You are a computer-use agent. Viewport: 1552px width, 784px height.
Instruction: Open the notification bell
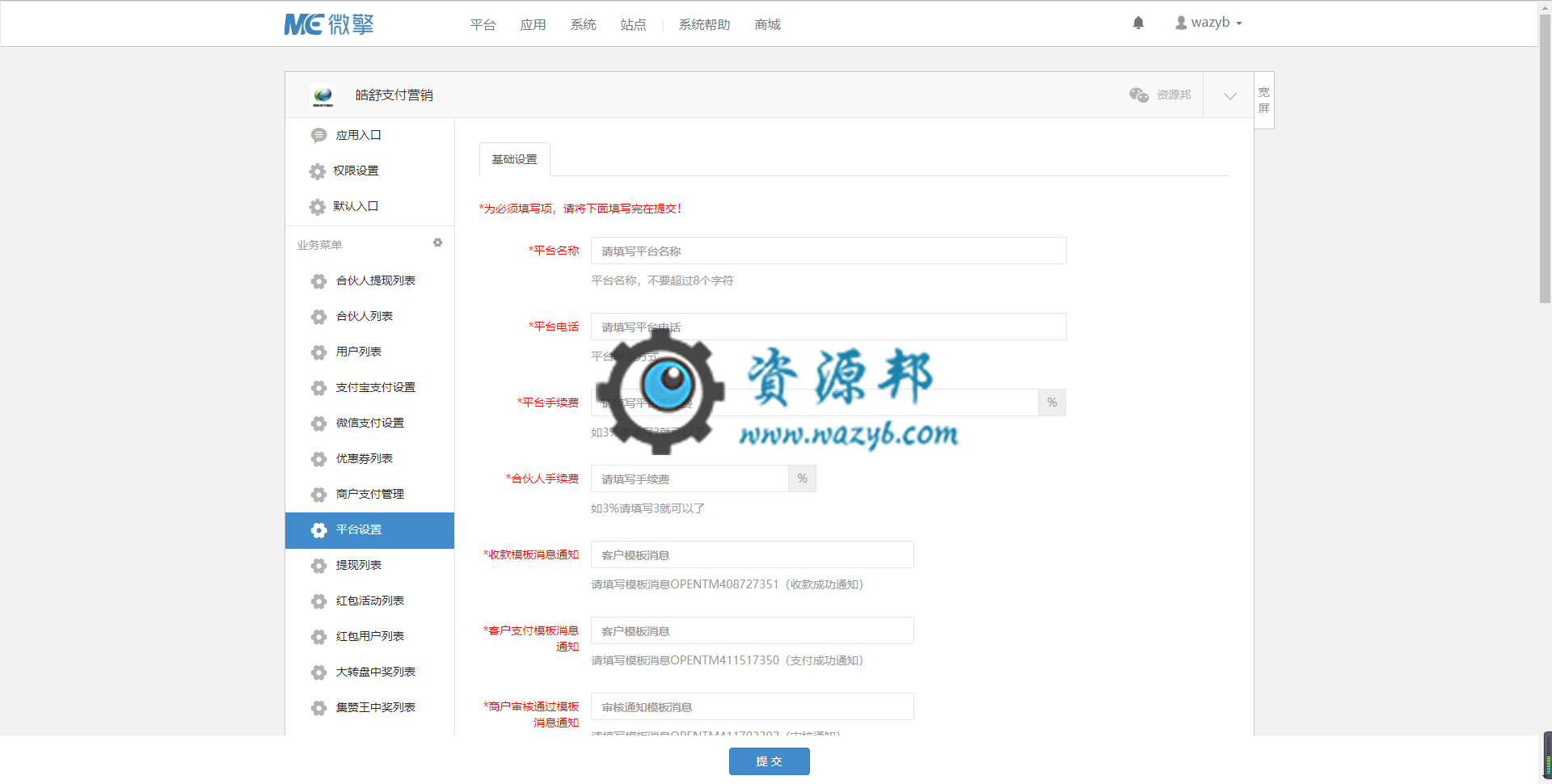click(1138, 23)
